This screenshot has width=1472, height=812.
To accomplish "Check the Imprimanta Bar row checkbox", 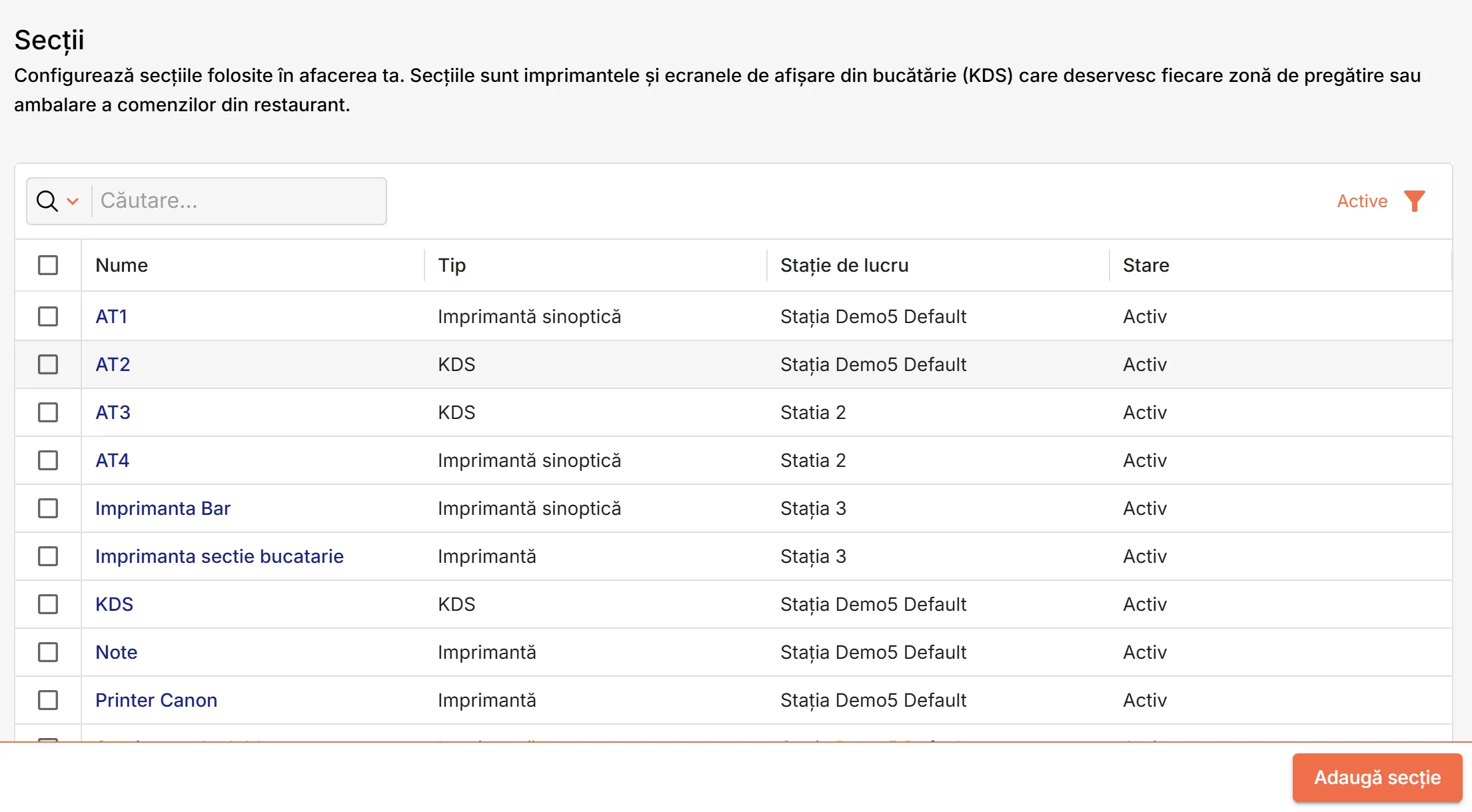I will (48, 508).
